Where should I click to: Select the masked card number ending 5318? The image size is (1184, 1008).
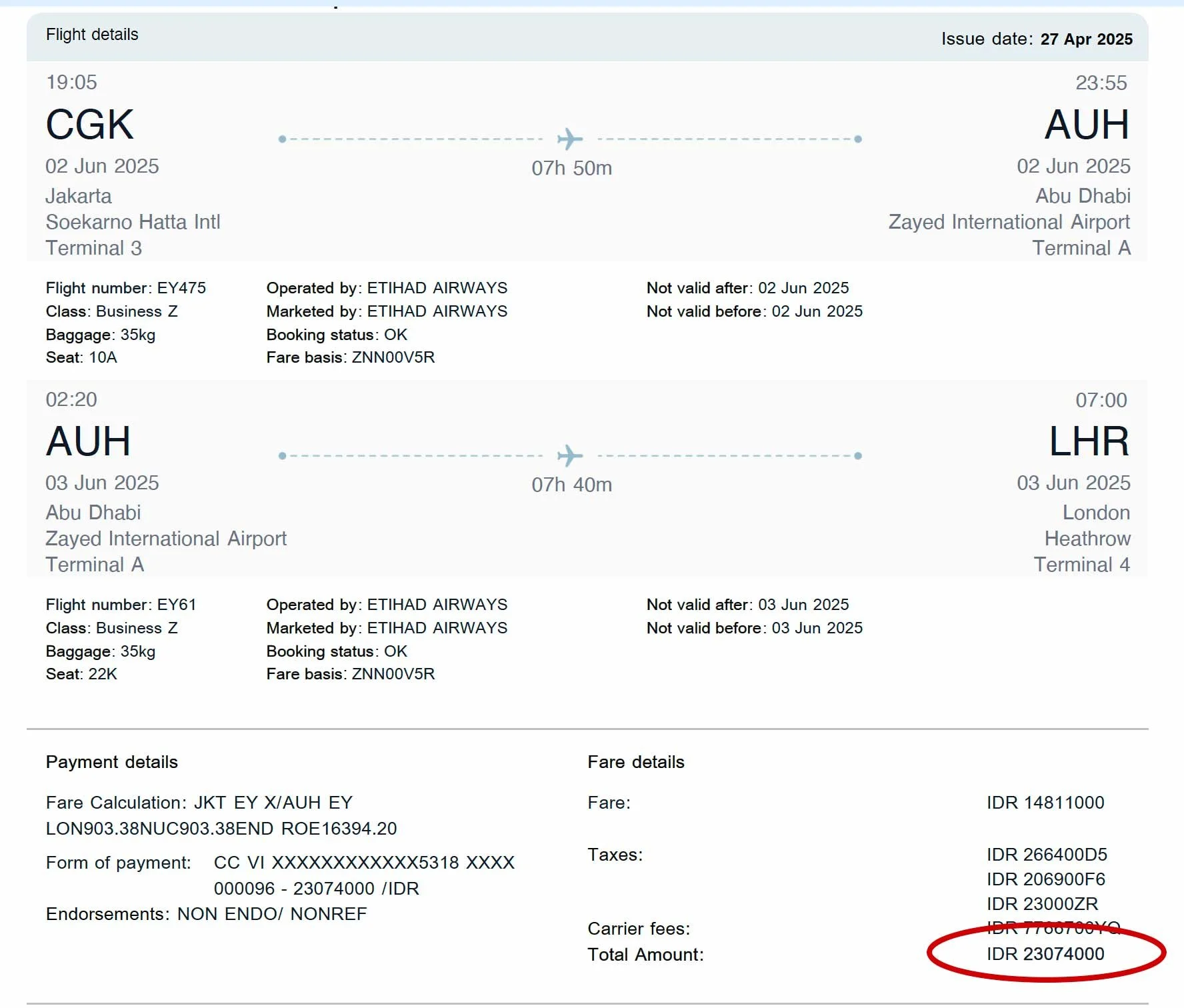(365, 863)
